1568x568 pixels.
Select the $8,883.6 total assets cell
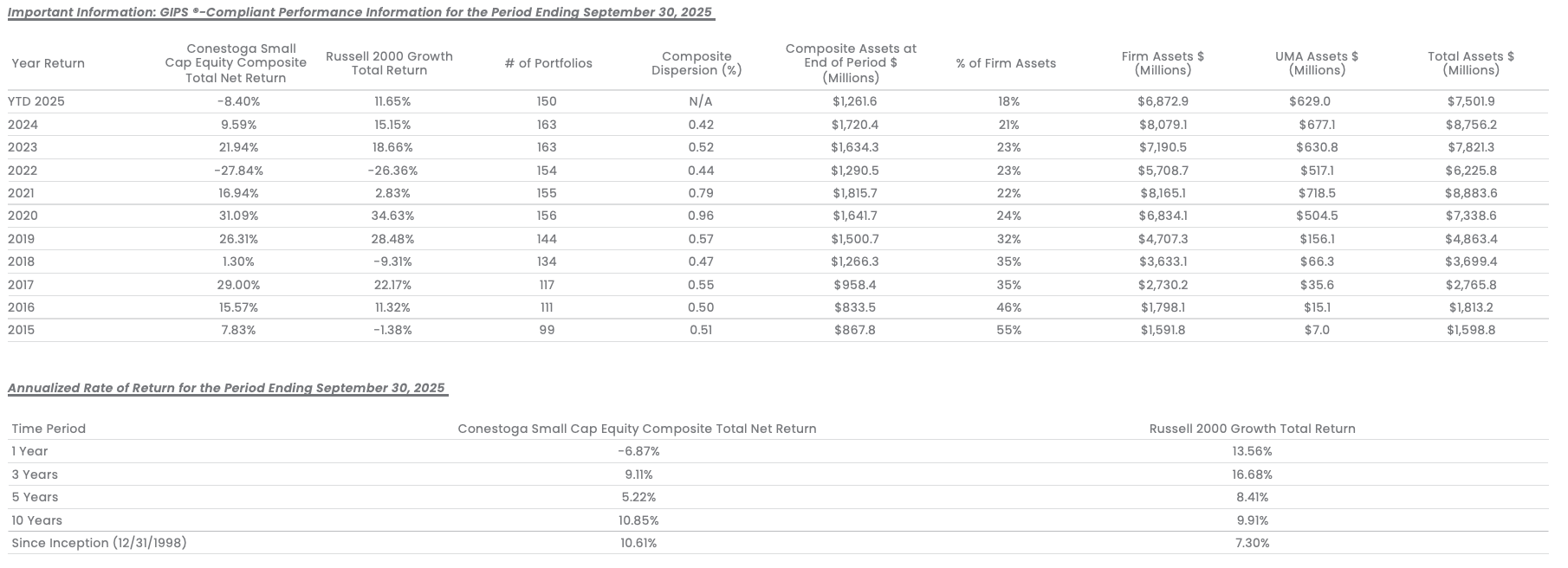tap(1471, 193)
